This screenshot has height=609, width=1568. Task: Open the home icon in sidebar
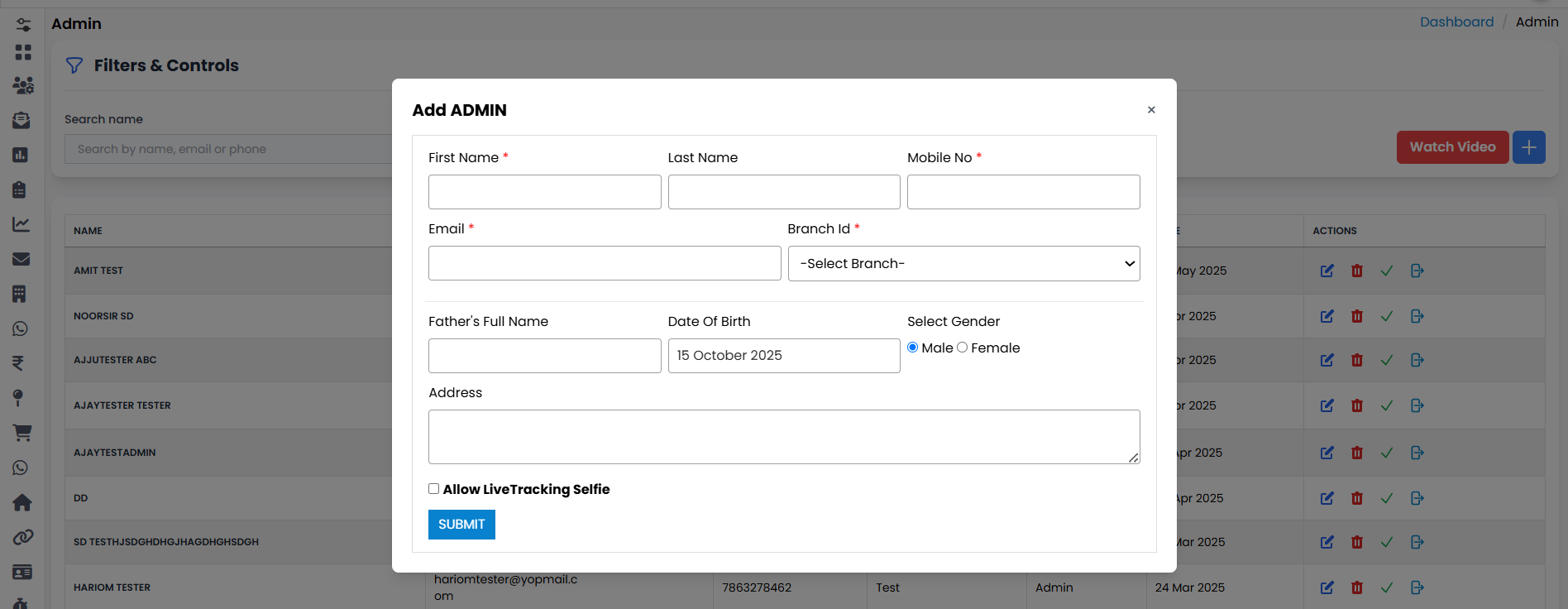[x=22, y=502]
